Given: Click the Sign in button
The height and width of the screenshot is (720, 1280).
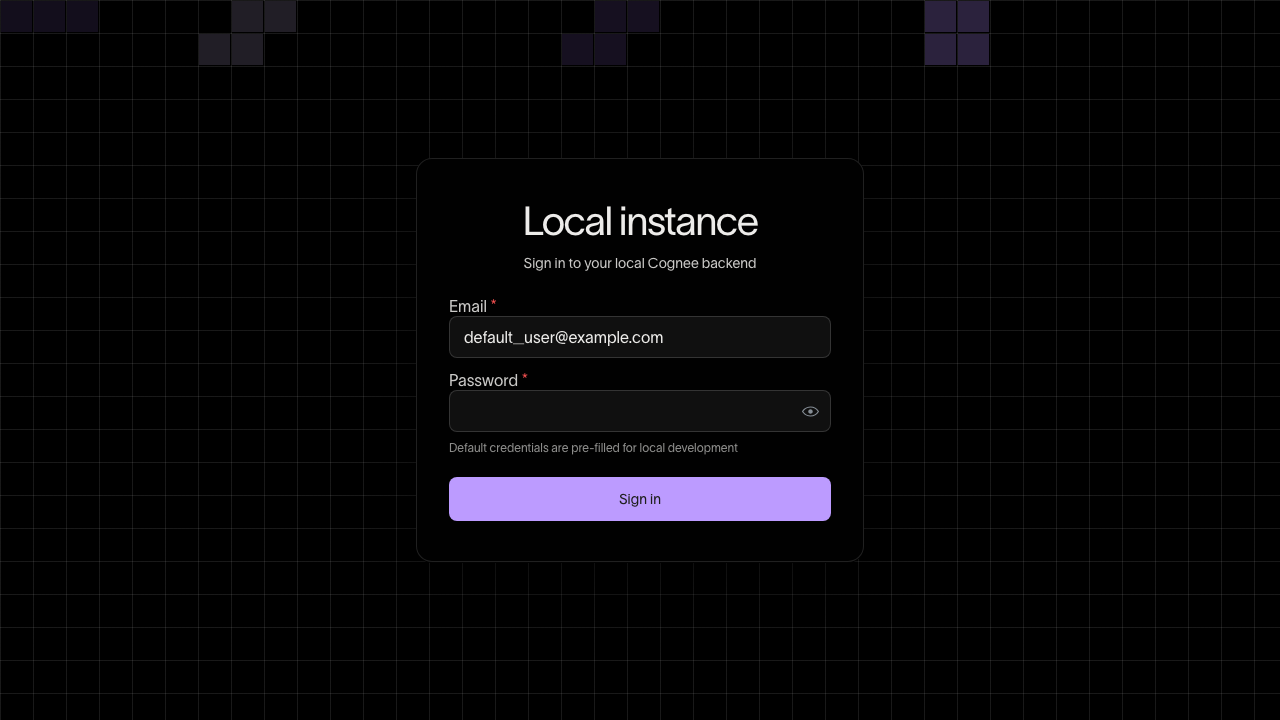Looking at the screenshot, I should click(x=640, y=499).
